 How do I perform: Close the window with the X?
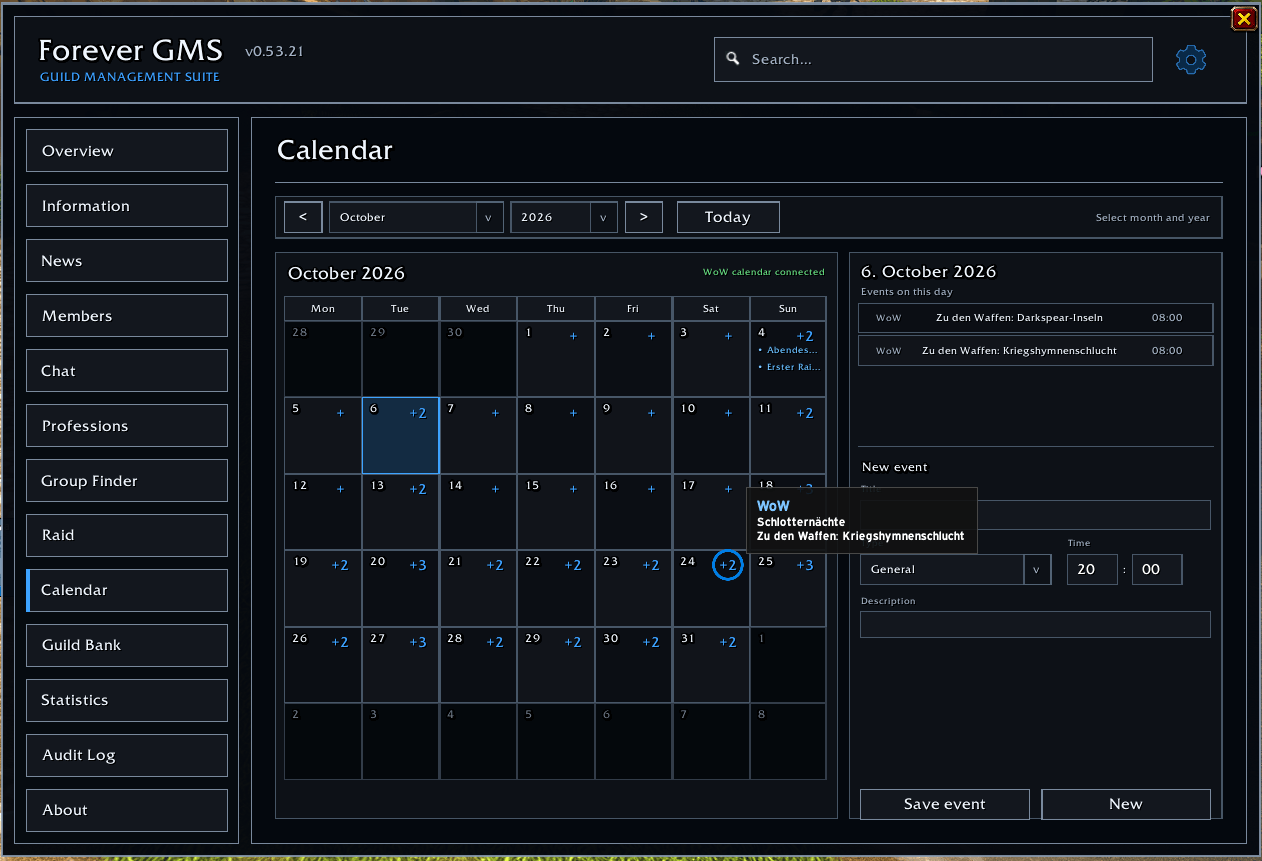pos(1243,19)
